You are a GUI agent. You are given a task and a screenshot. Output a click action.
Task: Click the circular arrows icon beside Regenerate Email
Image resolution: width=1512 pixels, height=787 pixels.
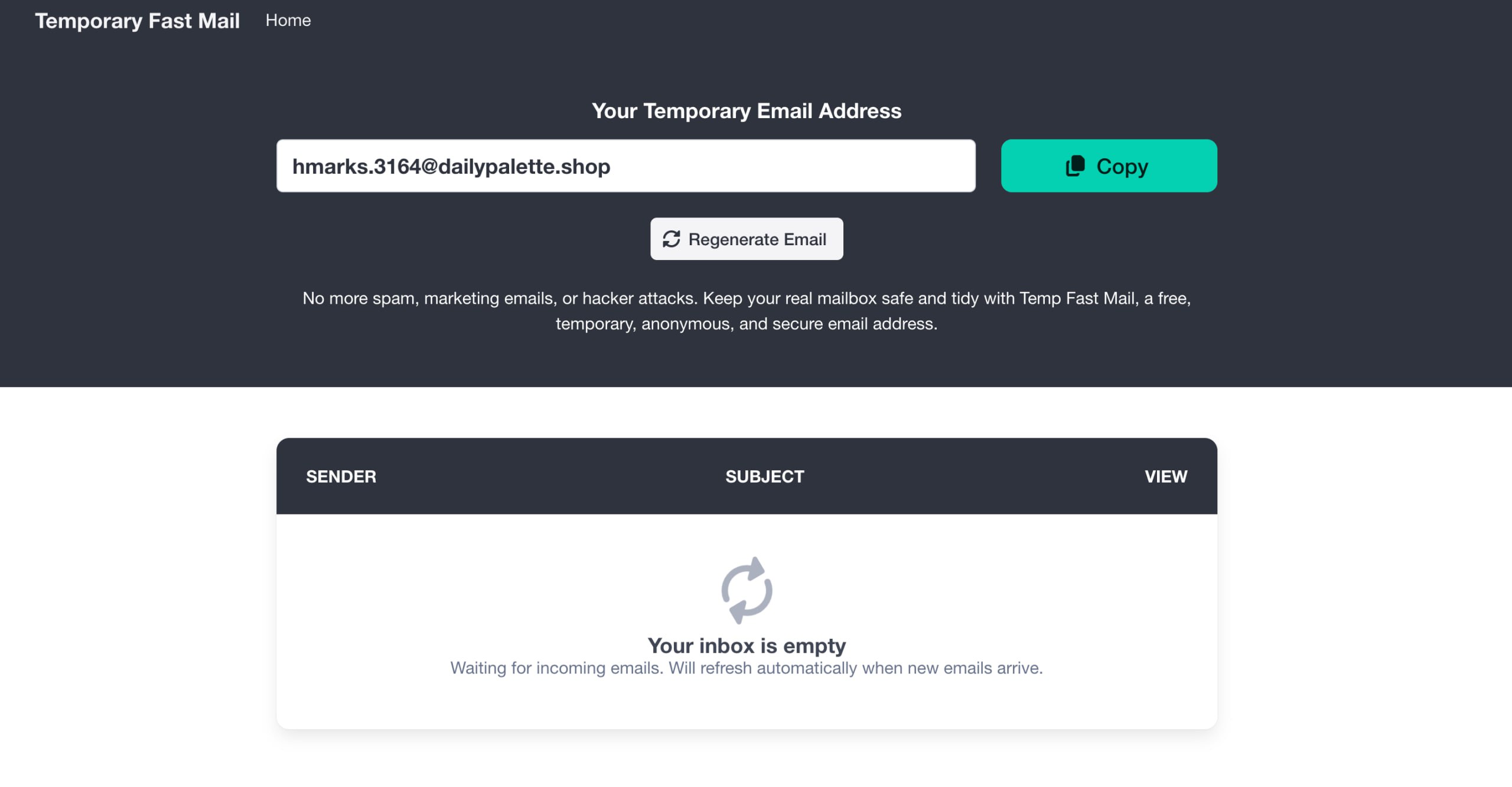tap(672, 239)
